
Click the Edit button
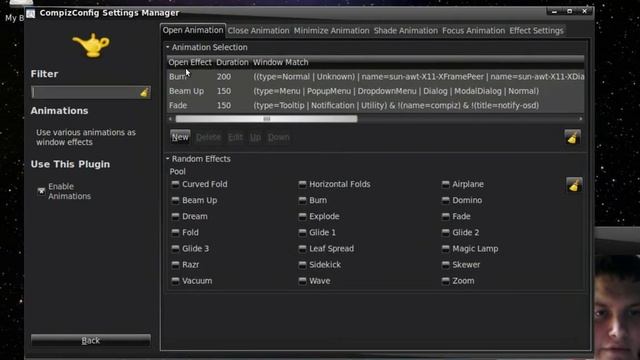click(235, 137)
